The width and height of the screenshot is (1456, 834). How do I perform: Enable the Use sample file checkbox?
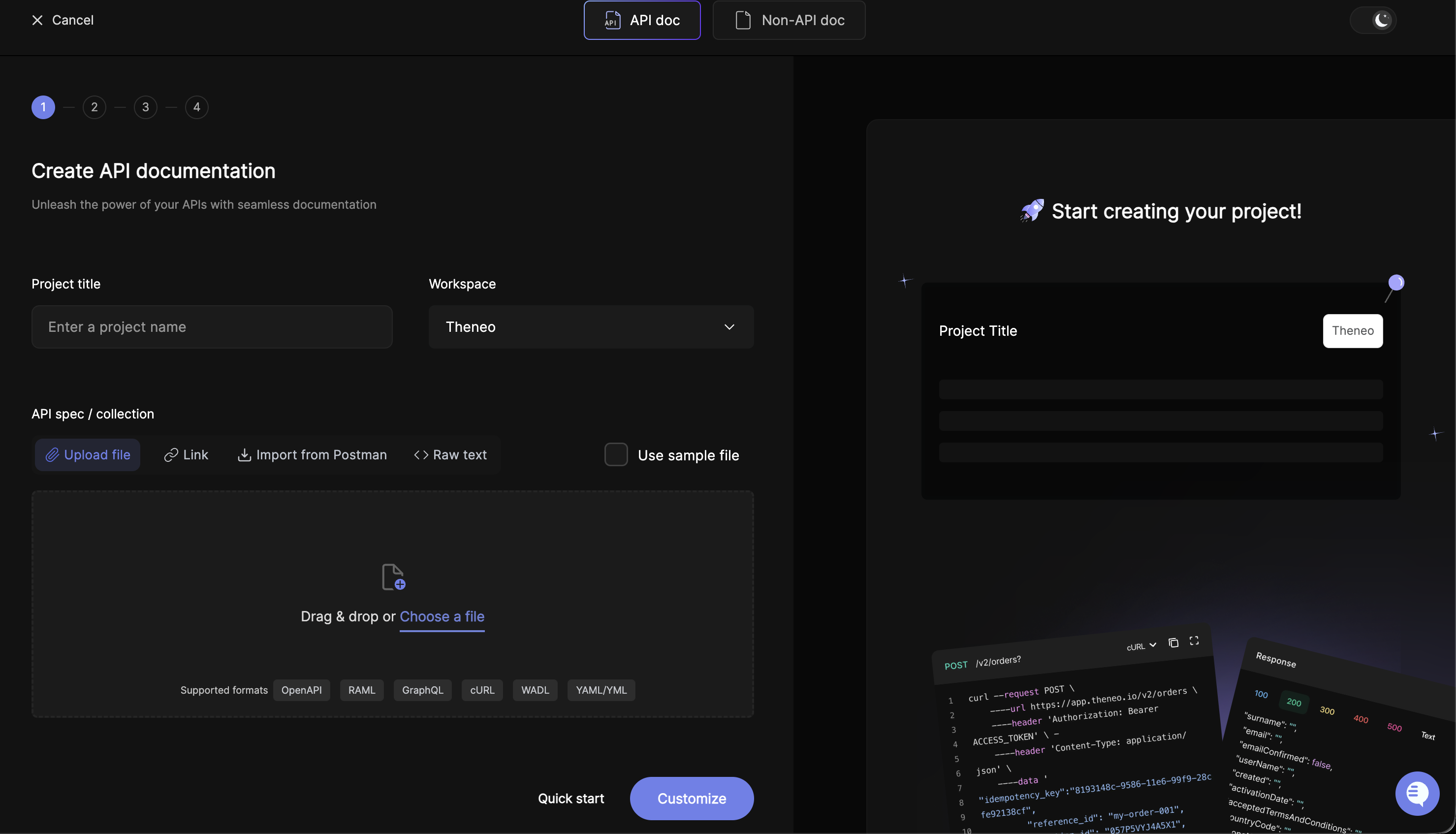616,455
